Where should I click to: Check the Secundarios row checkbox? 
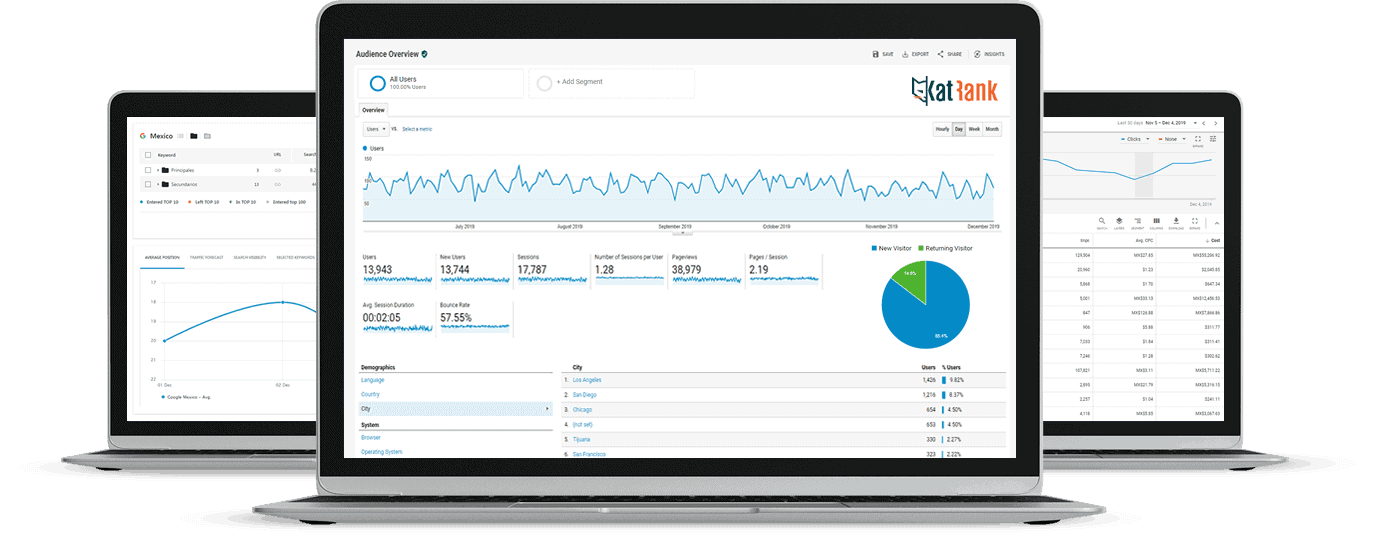click(x=148, y=184)
